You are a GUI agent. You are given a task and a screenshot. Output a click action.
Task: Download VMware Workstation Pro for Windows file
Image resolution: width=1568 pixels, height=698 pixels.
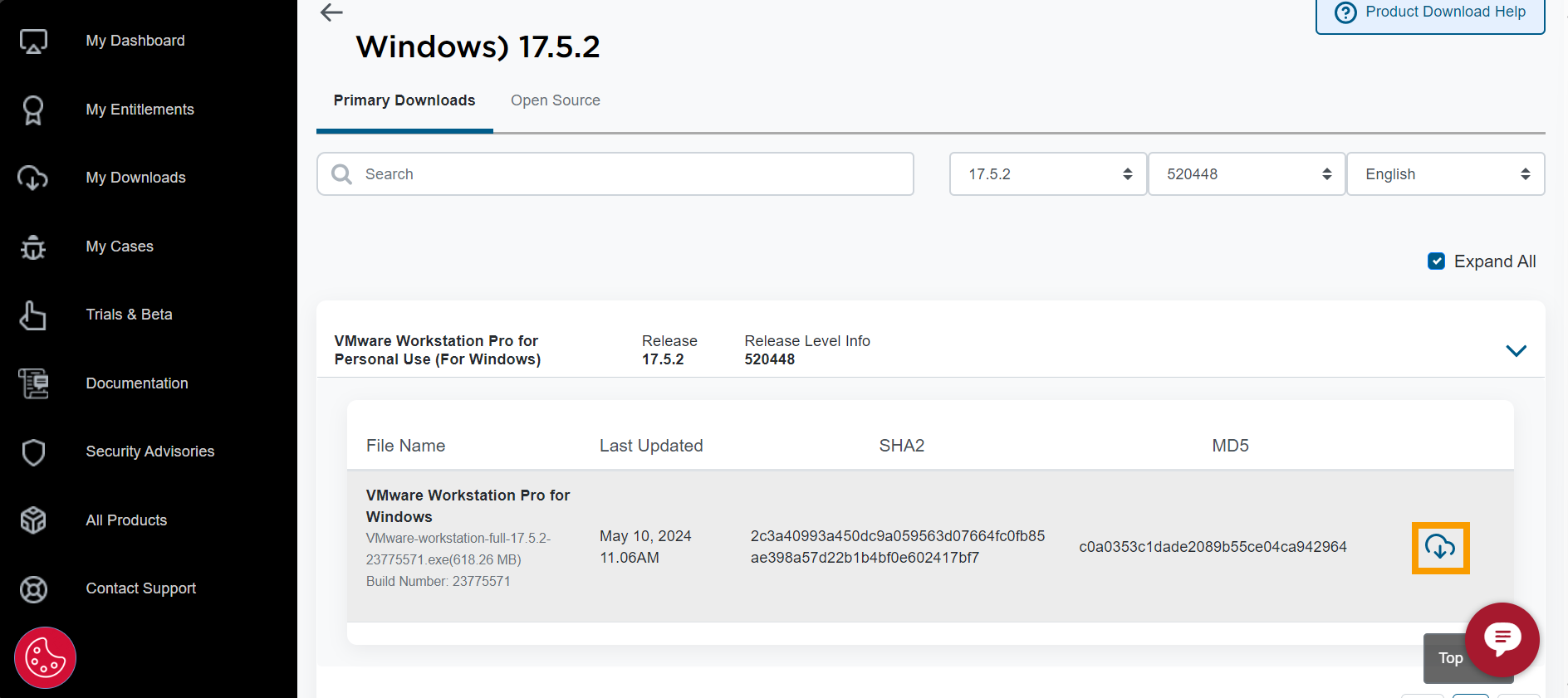point(1440,547)
